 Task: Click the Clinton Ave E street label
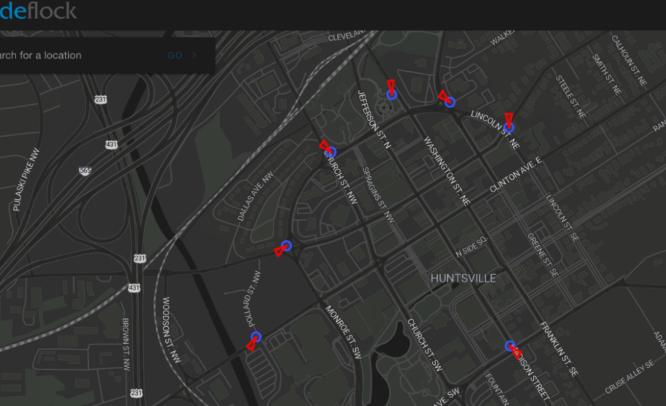514,175
